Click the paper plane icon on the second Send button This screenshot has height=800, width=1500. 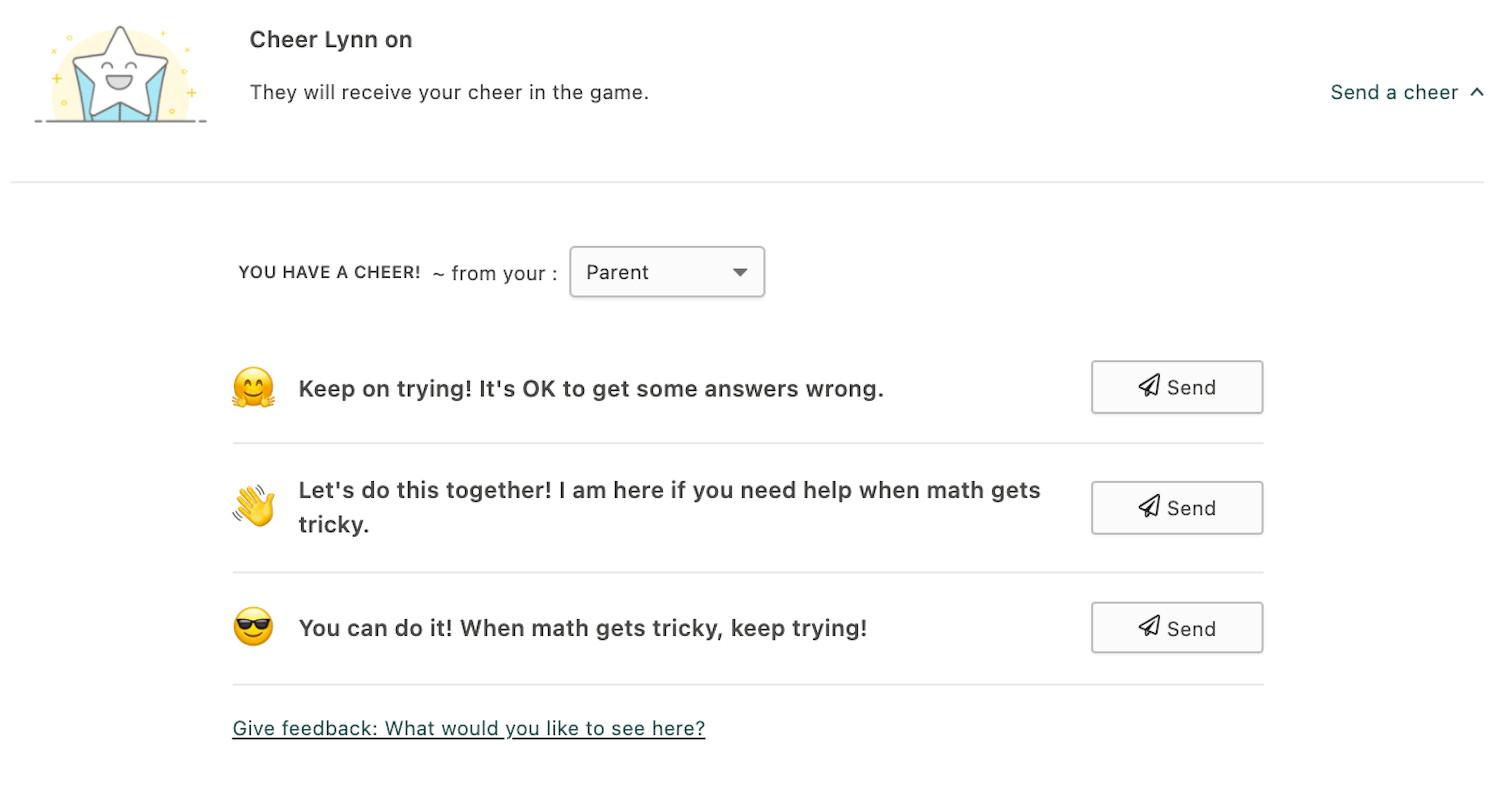(x=1147, y=508)
